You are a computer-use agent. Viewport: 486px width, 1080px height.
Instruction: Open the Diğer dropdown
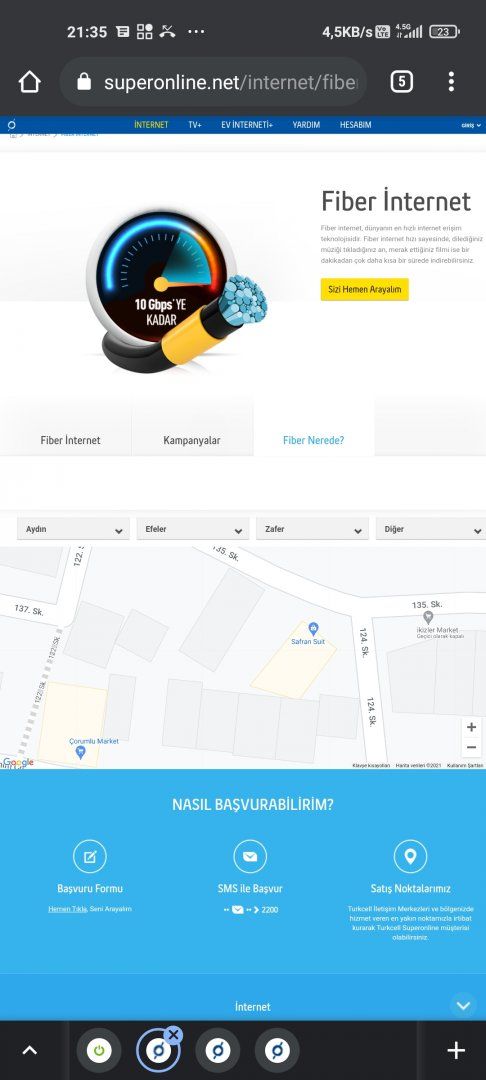coord(431,530)
